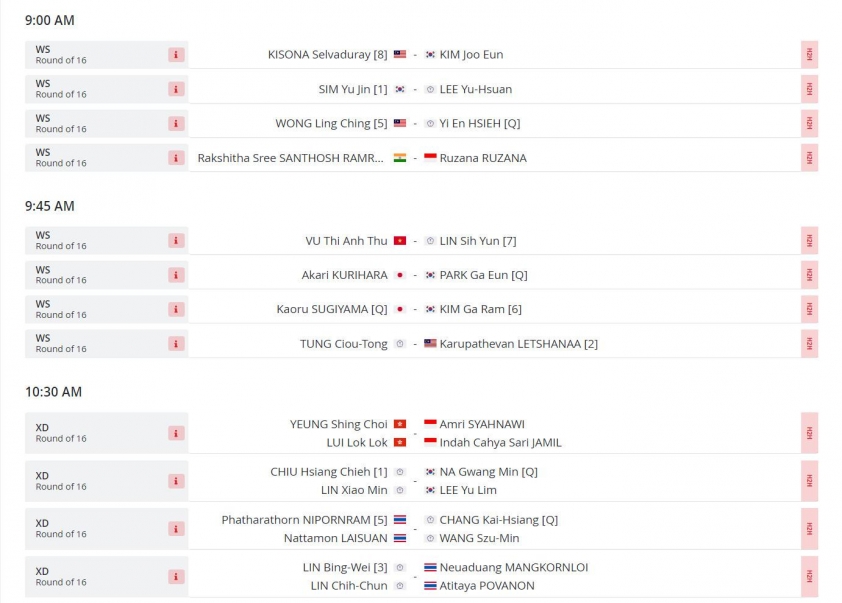This screenshot has width=842, height=603.
Task: Click Malaysia flag beside KISONA Selvaduray
Action: click(x=400, y=54)
